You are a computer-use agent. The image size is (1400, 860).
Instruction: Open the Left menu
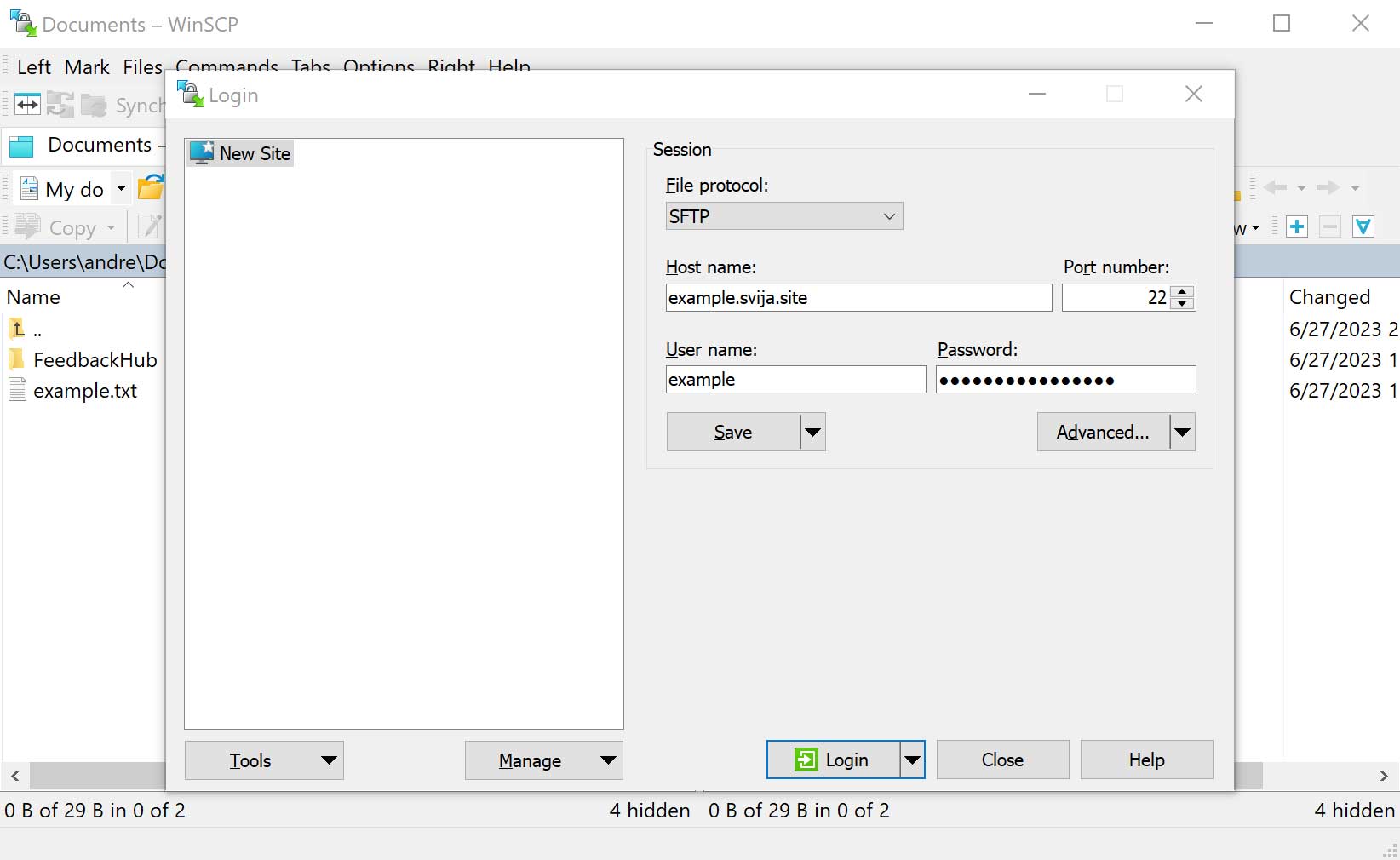point(34,67)
